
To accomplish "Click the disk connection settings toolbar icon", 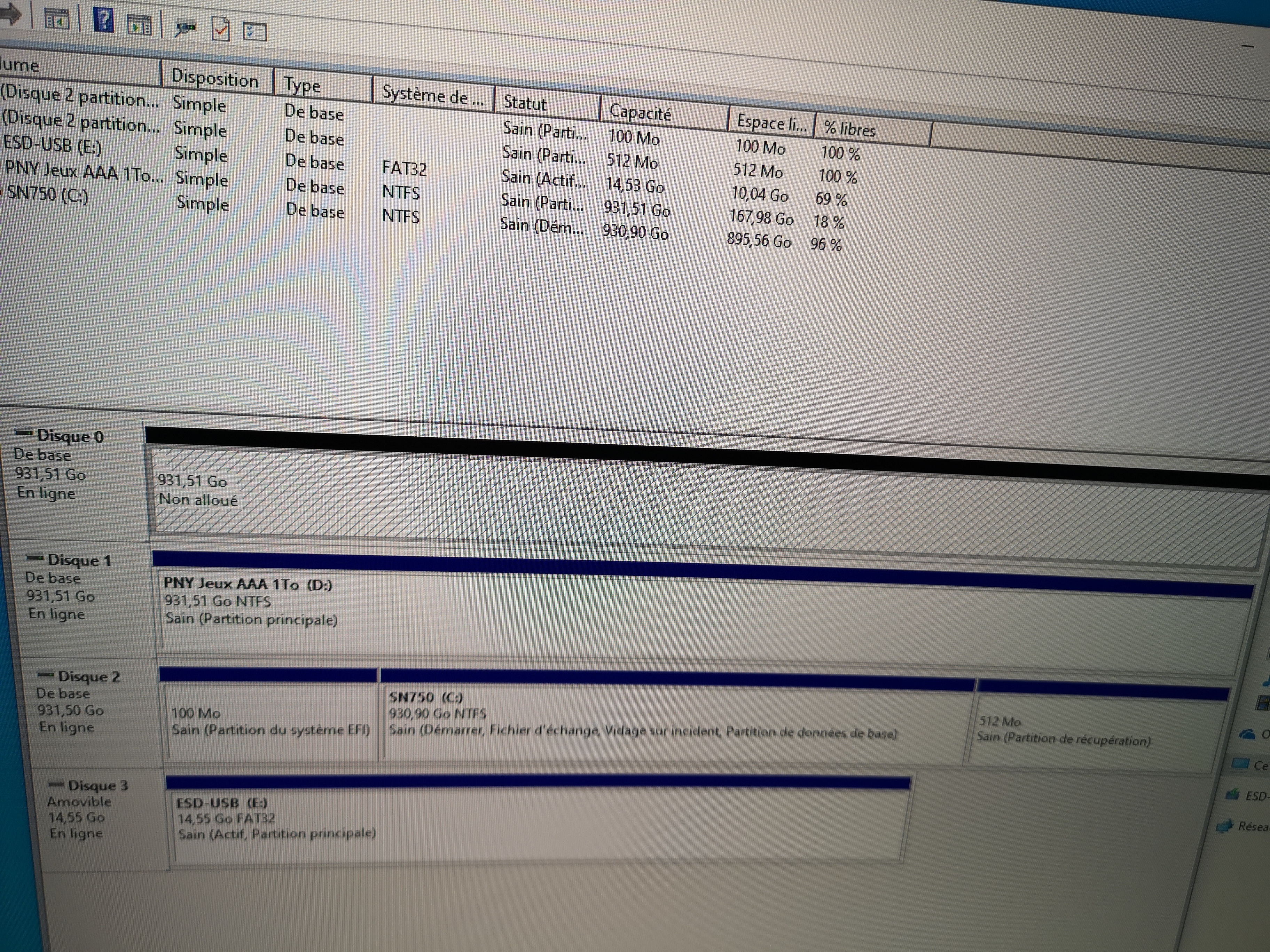I will [185, 28].
